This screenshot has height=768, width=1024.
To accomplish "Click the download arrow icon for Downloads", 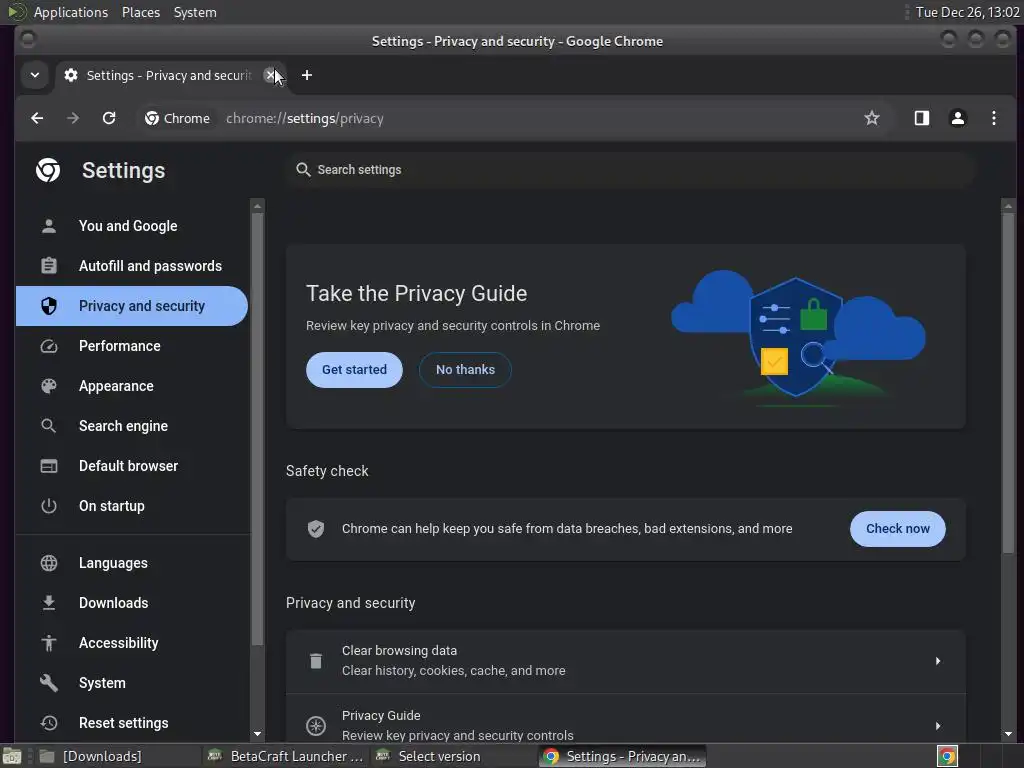I will (x=49, y=603).
